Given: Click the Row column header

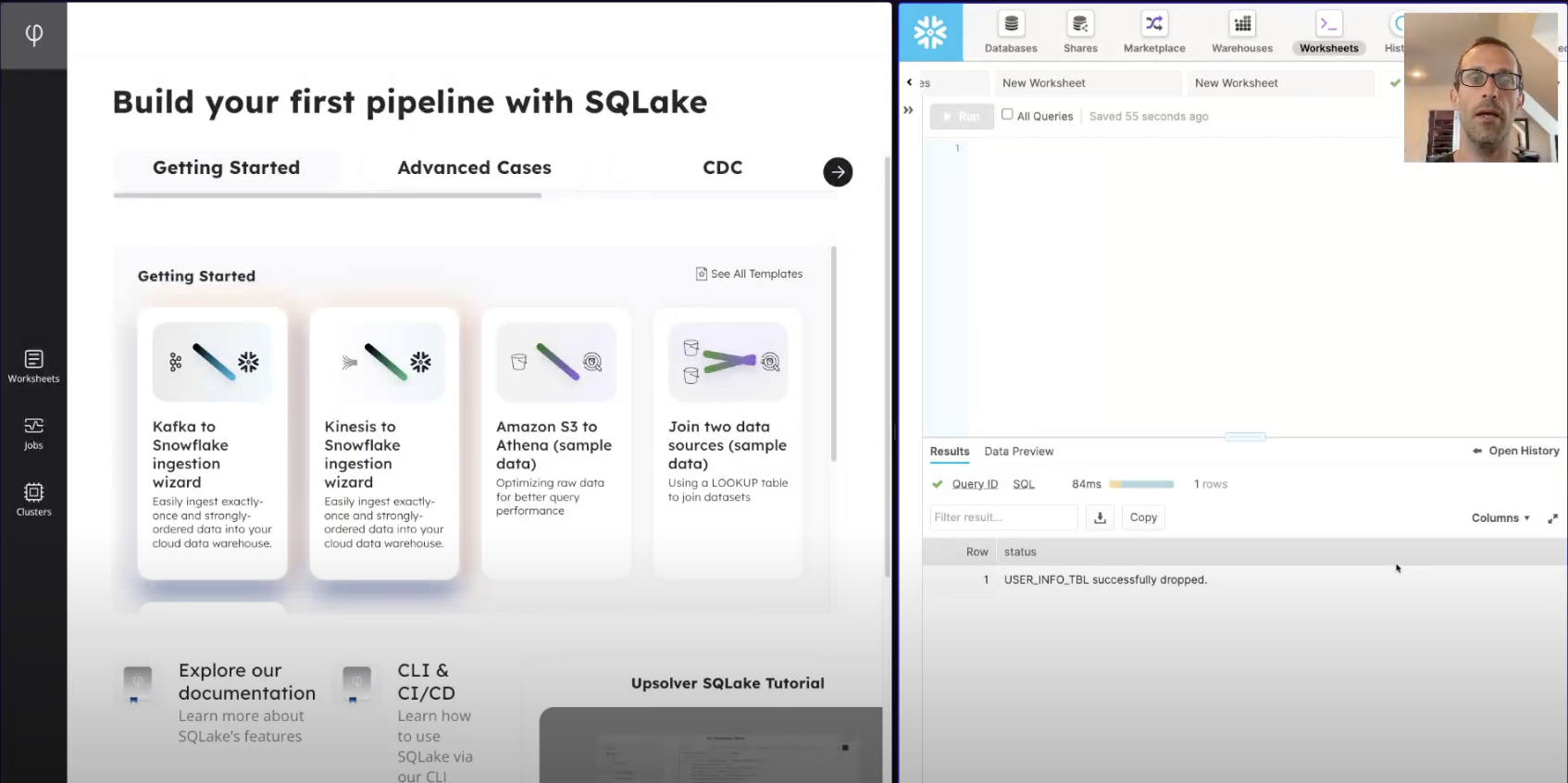Looking at the screenshot, I should pos(977,552).
